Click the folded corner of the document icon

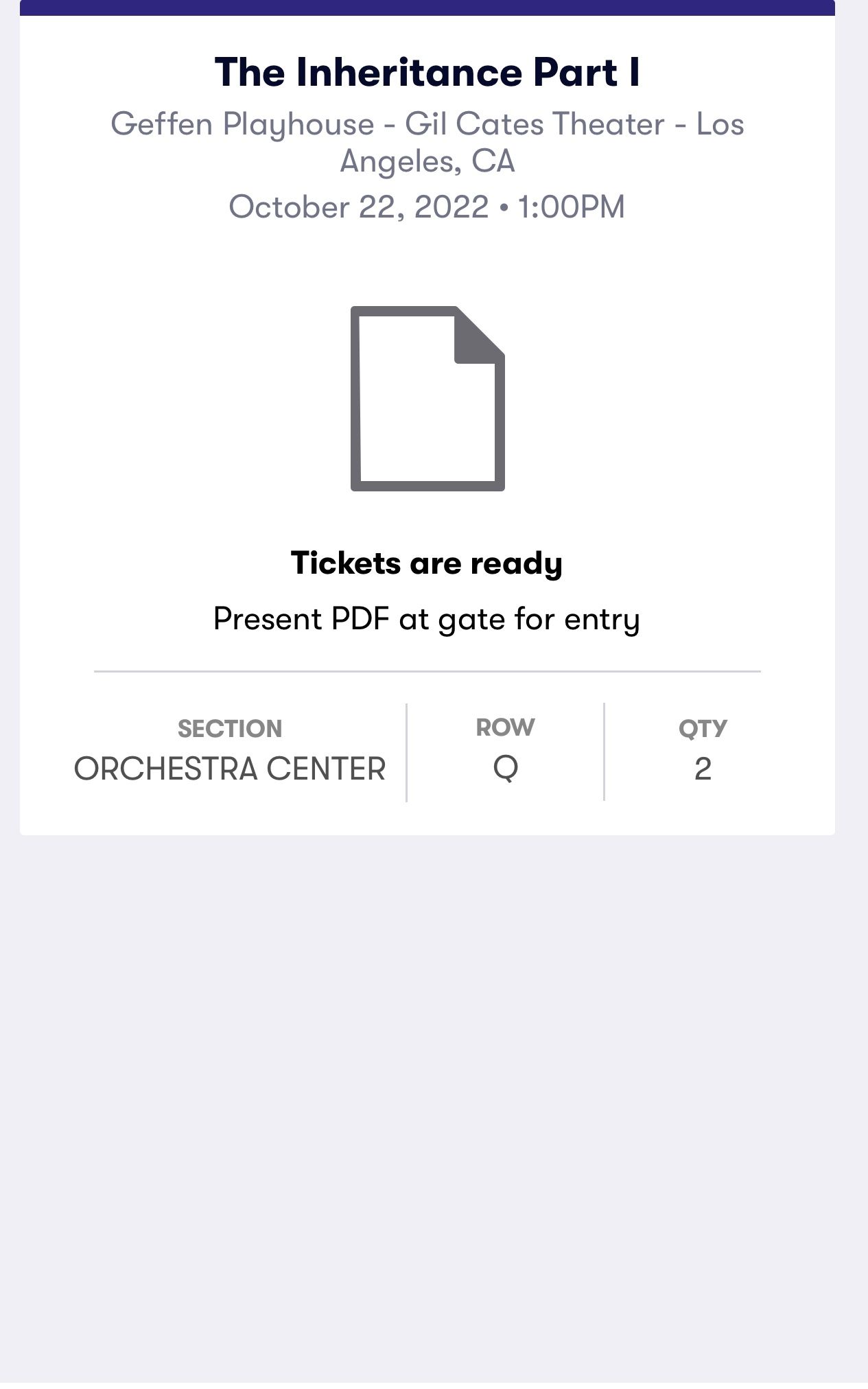tap(478, 334)
